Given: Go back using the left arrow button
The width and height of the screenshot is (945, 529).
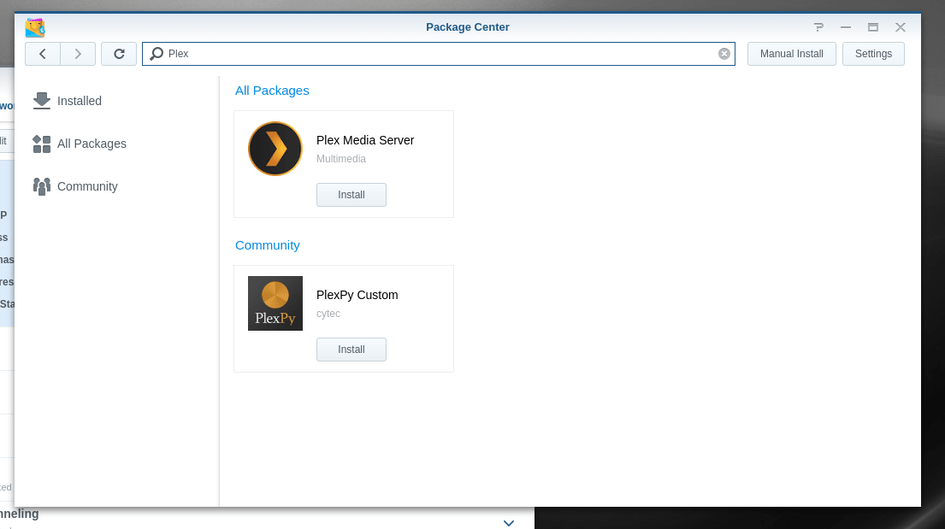Looking at the screenshot, I should click(x=43, y=54).
